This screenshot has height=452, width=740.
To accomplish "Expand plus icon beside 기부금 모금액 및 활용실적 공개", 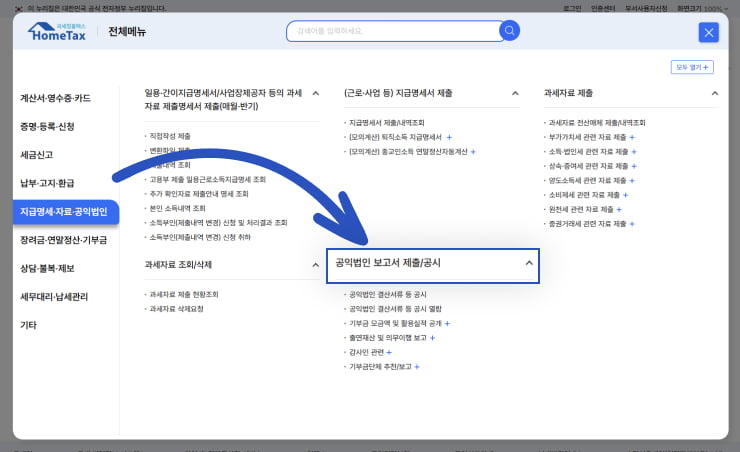I will coord(447,324).
